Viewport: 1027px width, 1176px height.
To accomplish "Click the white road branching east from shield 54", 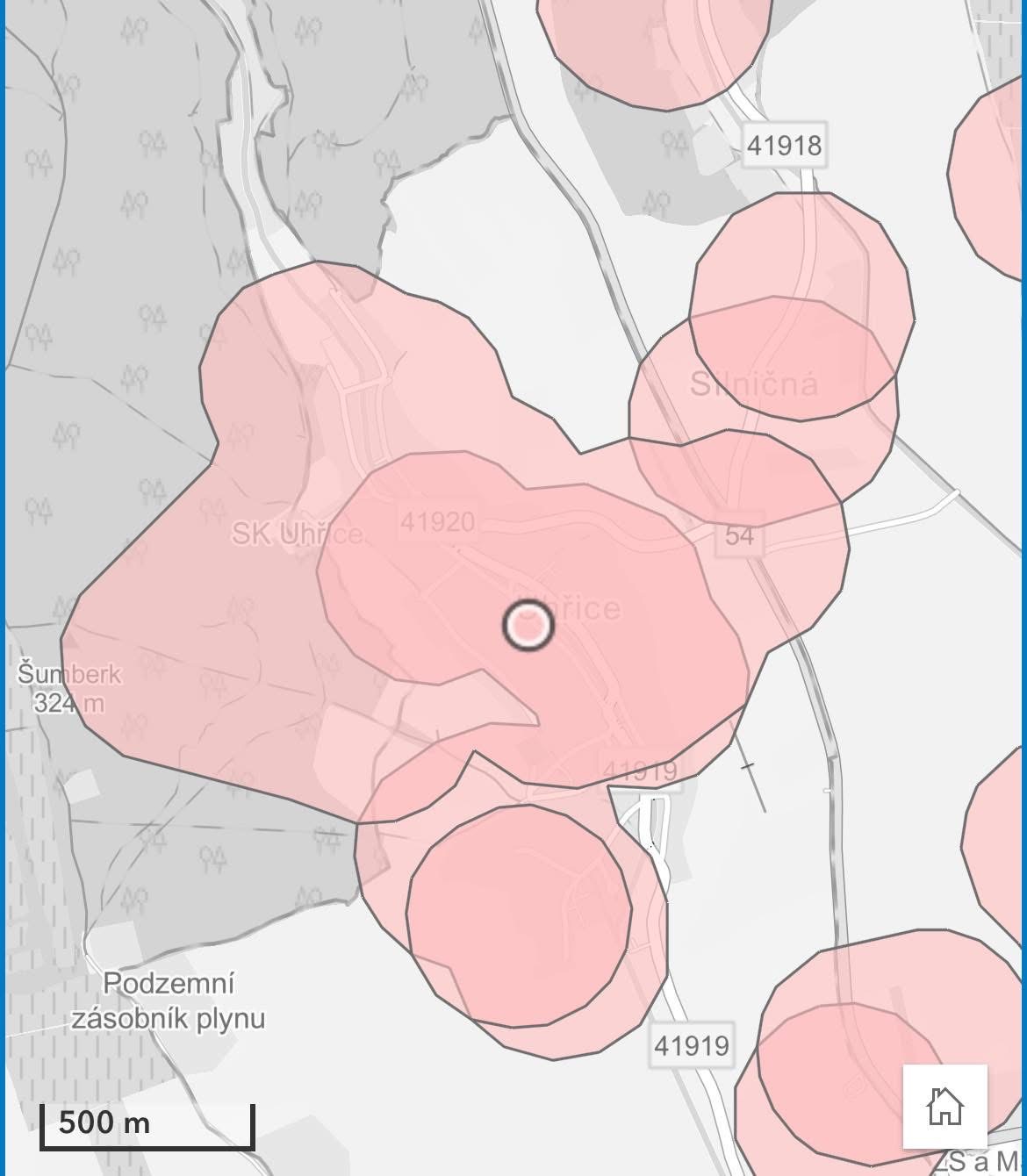I will tap(895, 518).
